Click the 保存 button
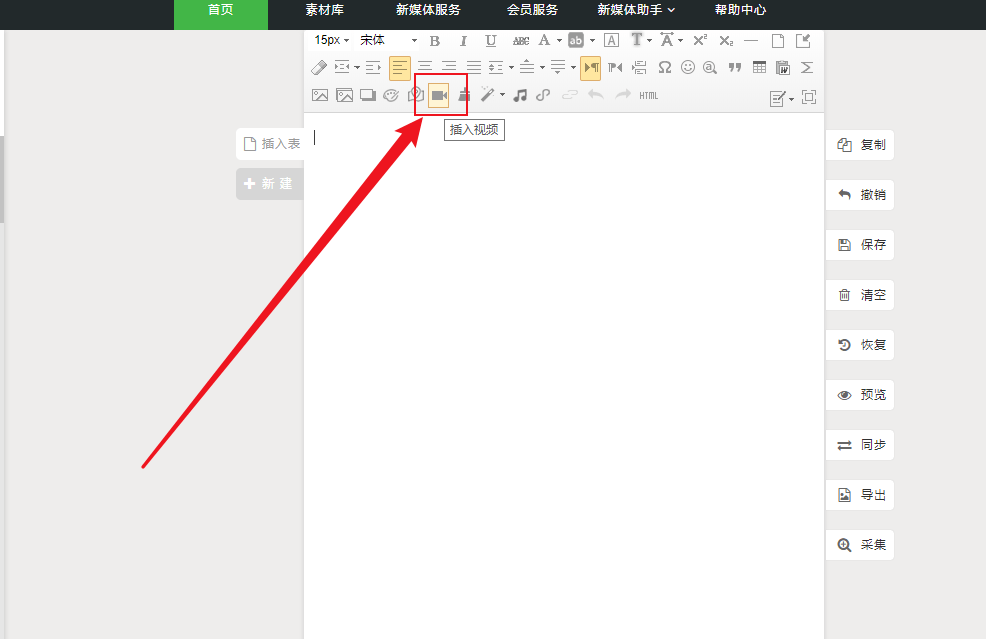 click(860, 245)
